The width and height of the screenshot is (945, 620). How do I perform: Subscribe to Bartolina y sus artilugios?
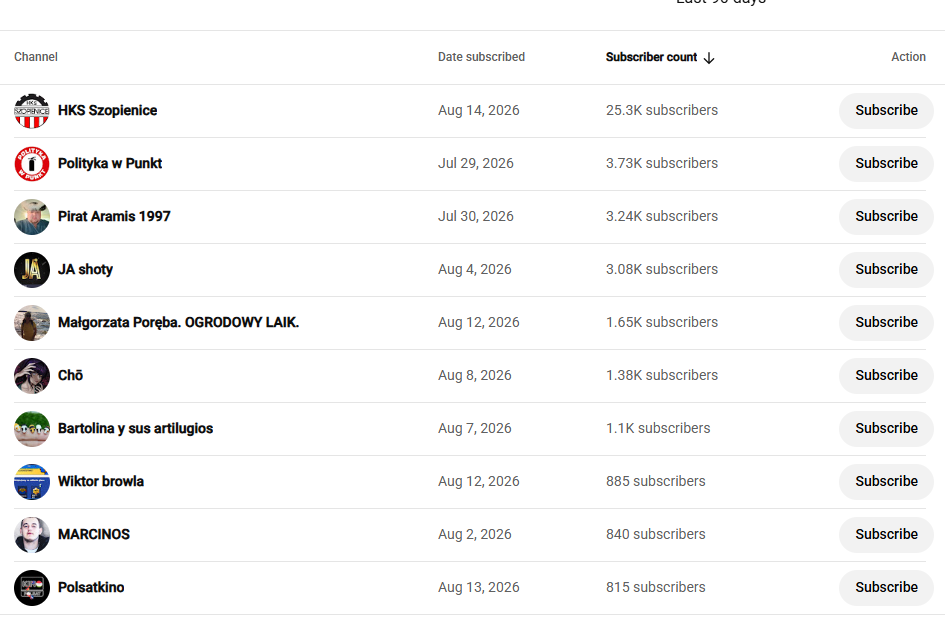click(886, 429)
